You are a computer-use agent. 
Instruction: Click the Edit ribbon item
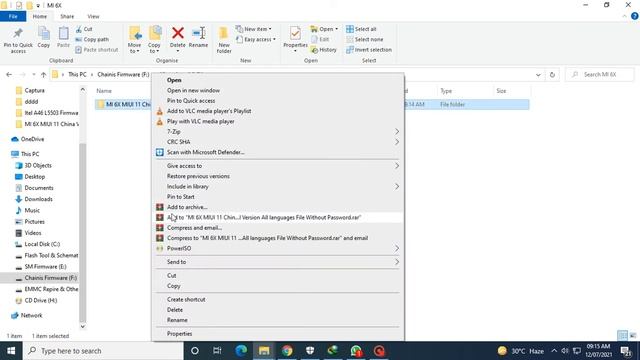pos(320,40)
